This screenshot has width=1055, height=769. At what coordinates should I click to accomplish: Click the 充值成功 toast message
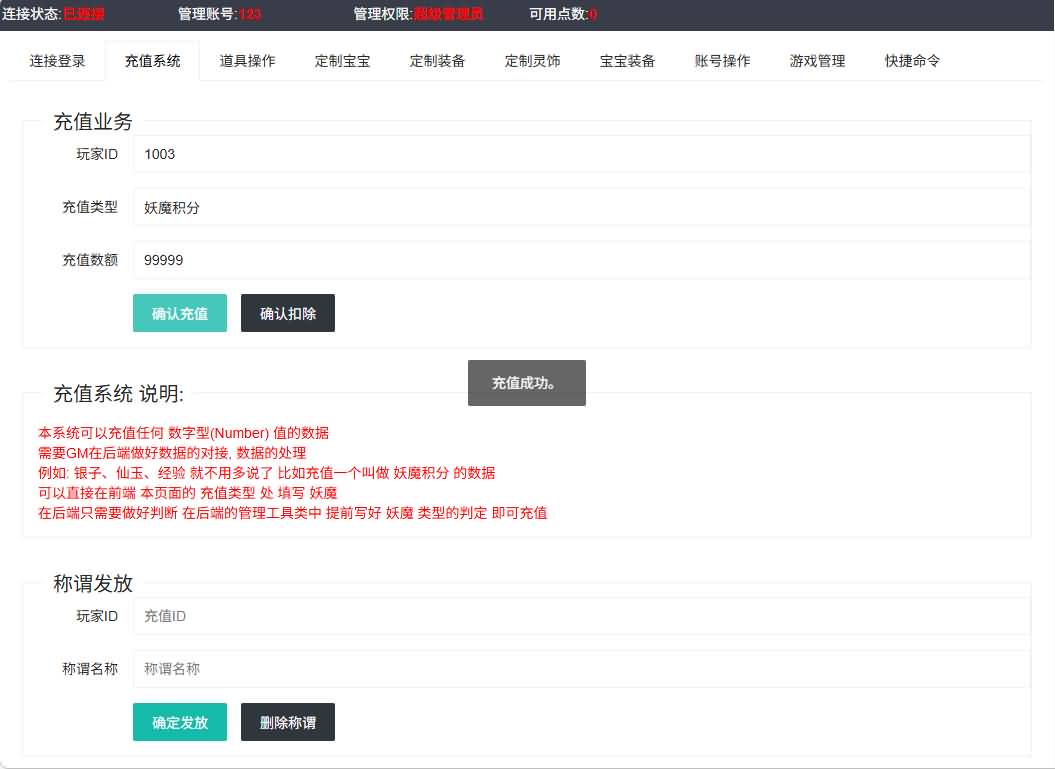pos(526,383)
